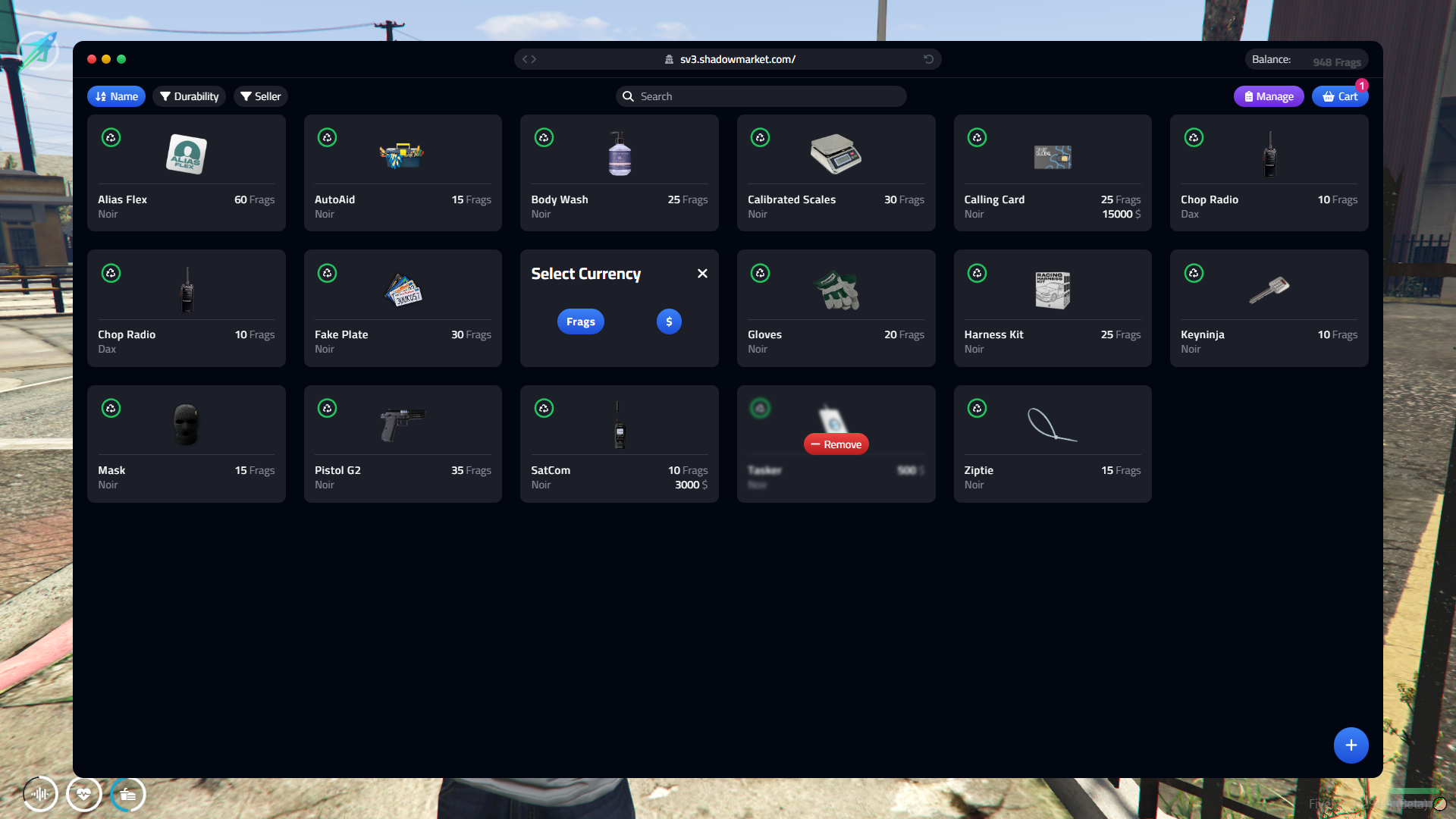Remove Tasker from the cart
This screenshot has width=1456, height=819.
(x=836, y=444)
